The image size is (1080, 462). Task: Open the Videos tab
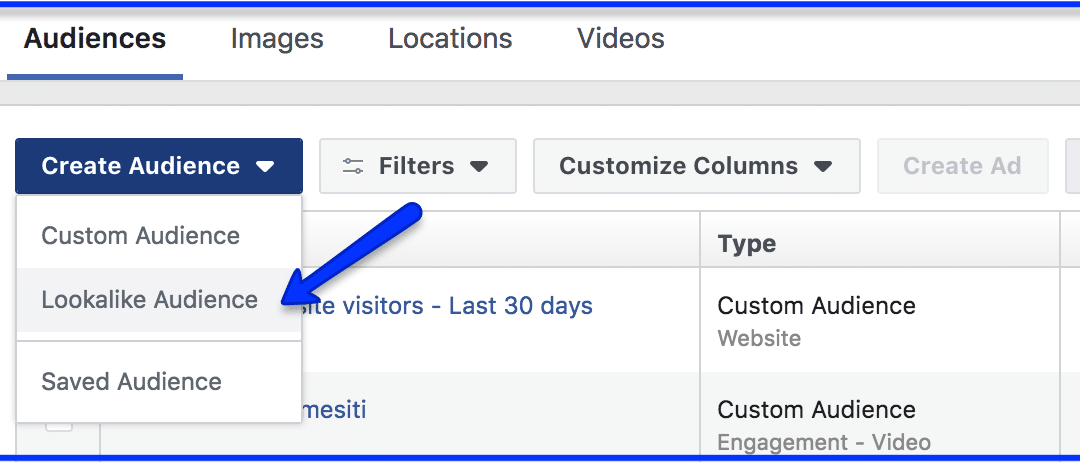click(x=621, y=39)
